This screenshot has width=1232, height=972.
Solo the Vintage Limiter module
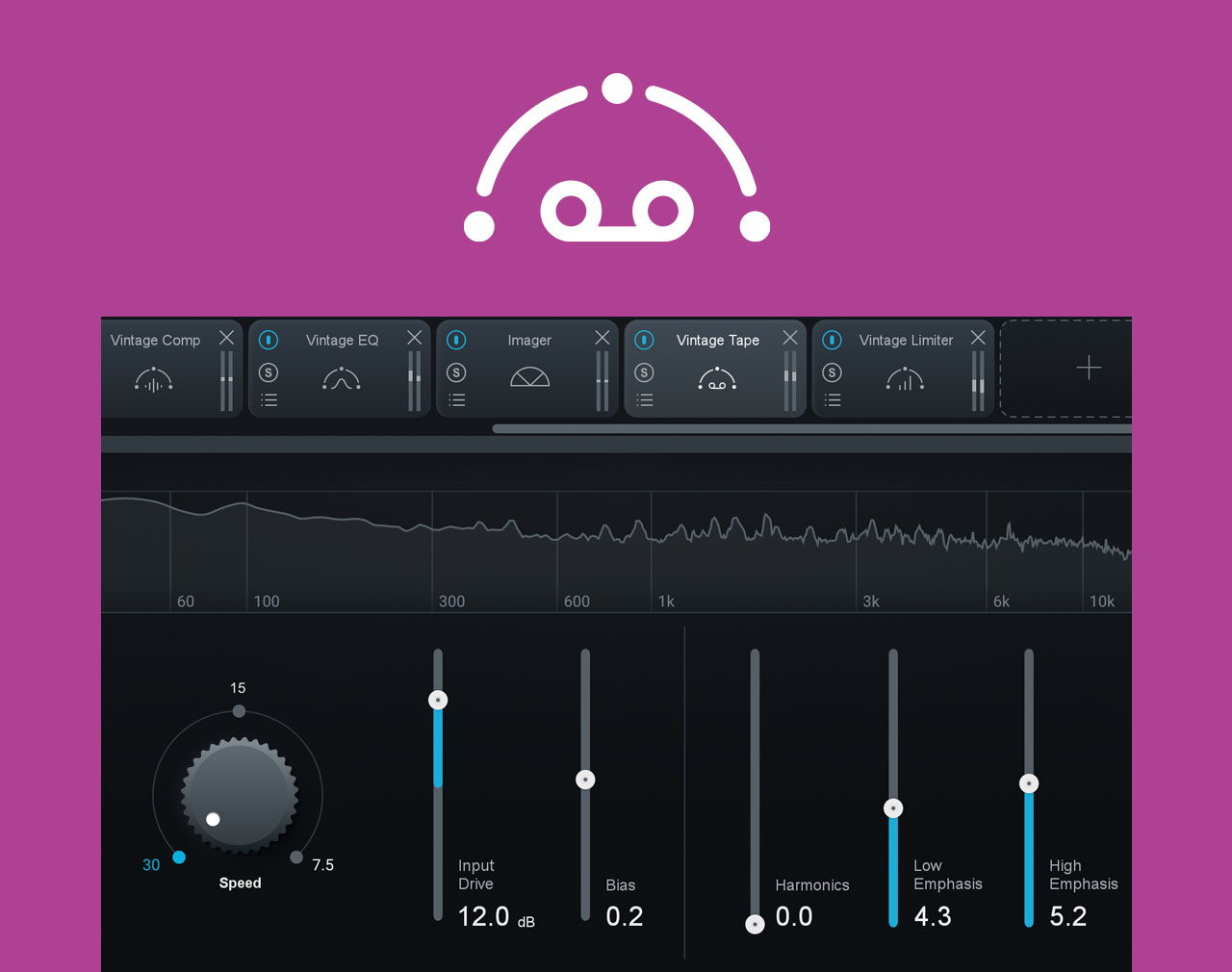coord(832,372)
